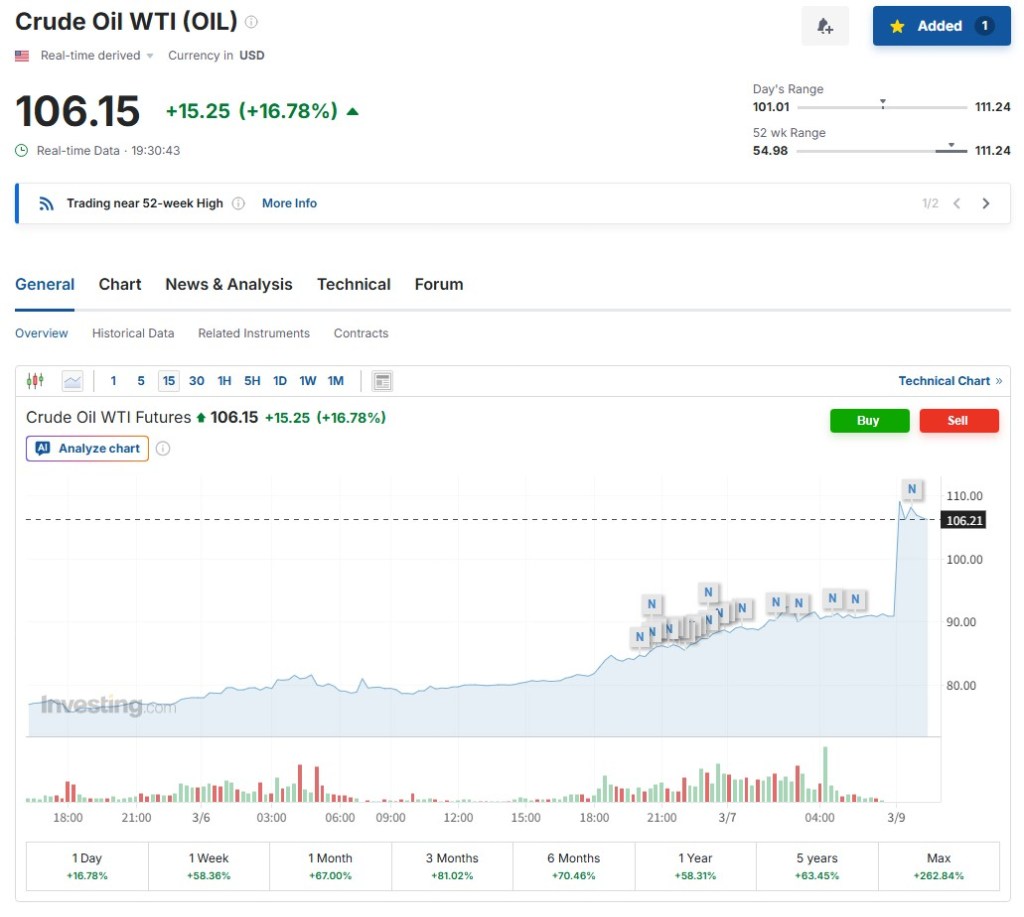This screenshot has height=917, width=1024.
Task: Click info icon beside Trading near 52-week High
Action: tap(238, 204)
